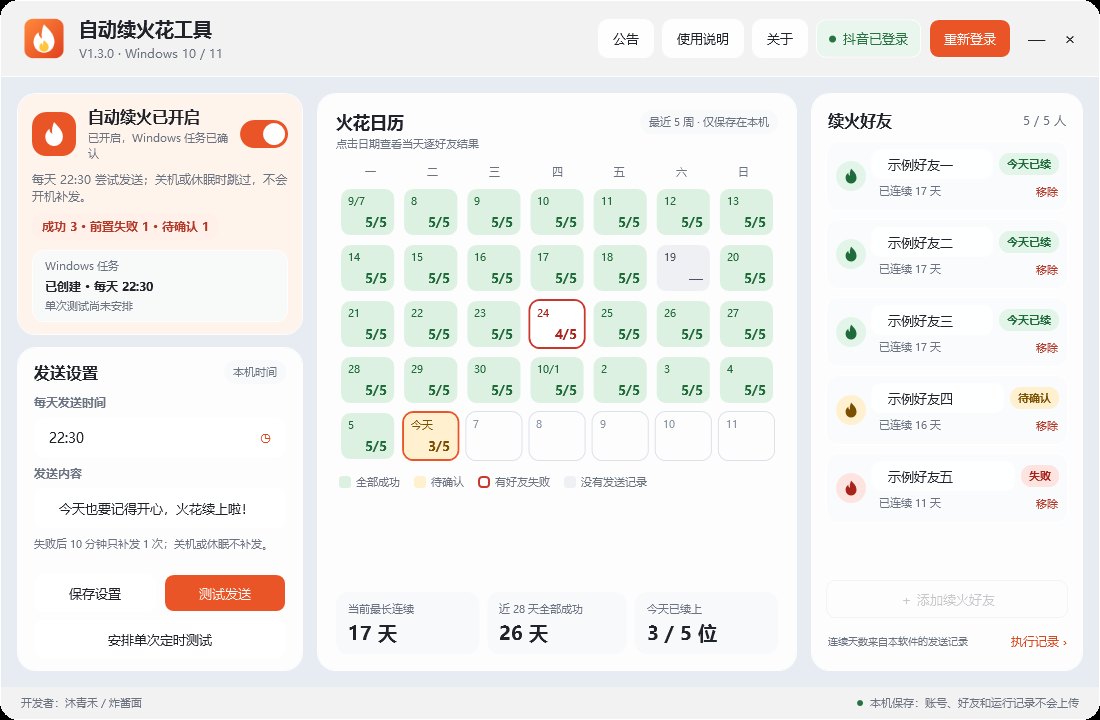Click red flame avatar of 示例好友五

[x=851, y=487]
